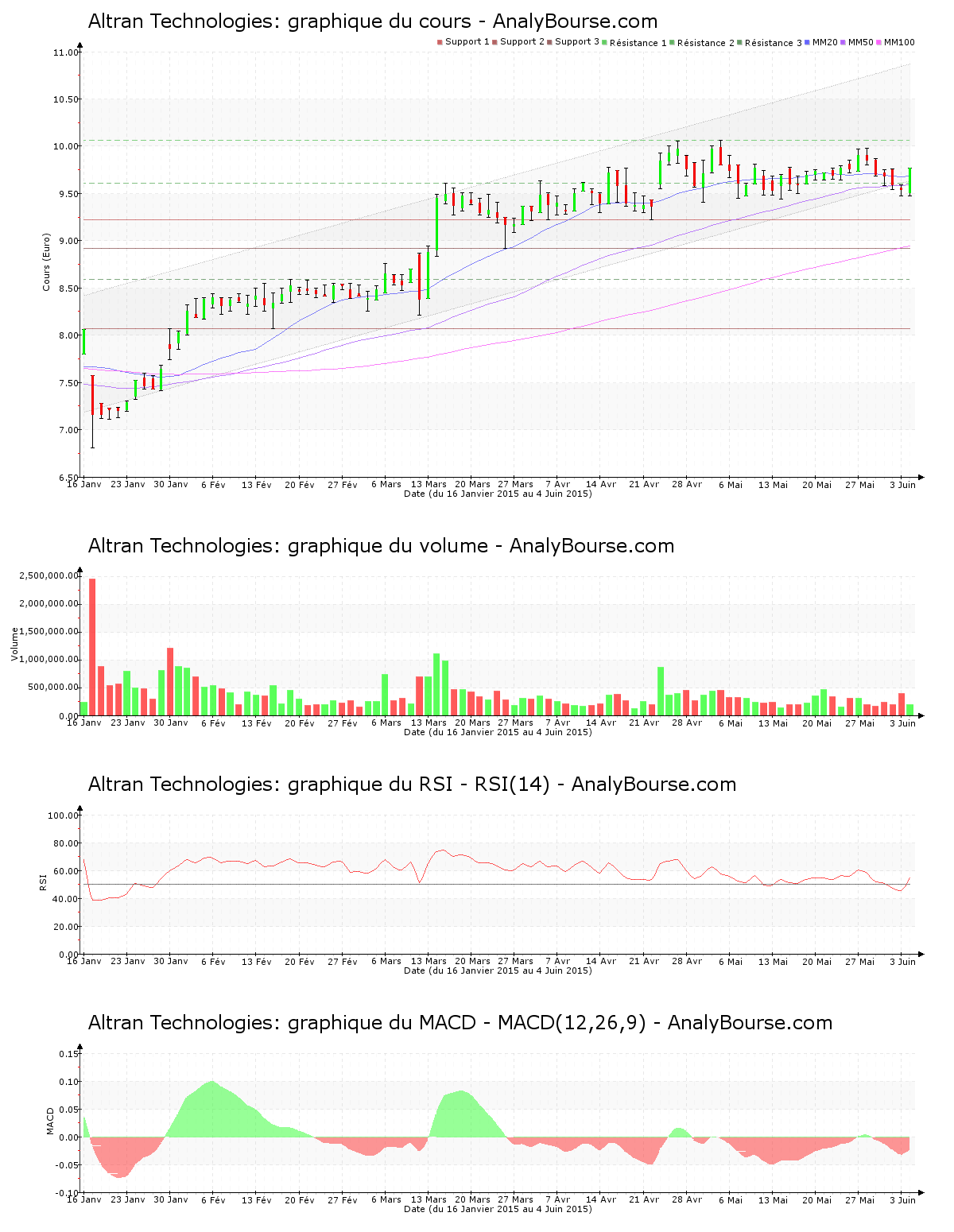Toggle the MM50 series via its legend entry
The image size is (954, 1232).
[x=844, y=42]
